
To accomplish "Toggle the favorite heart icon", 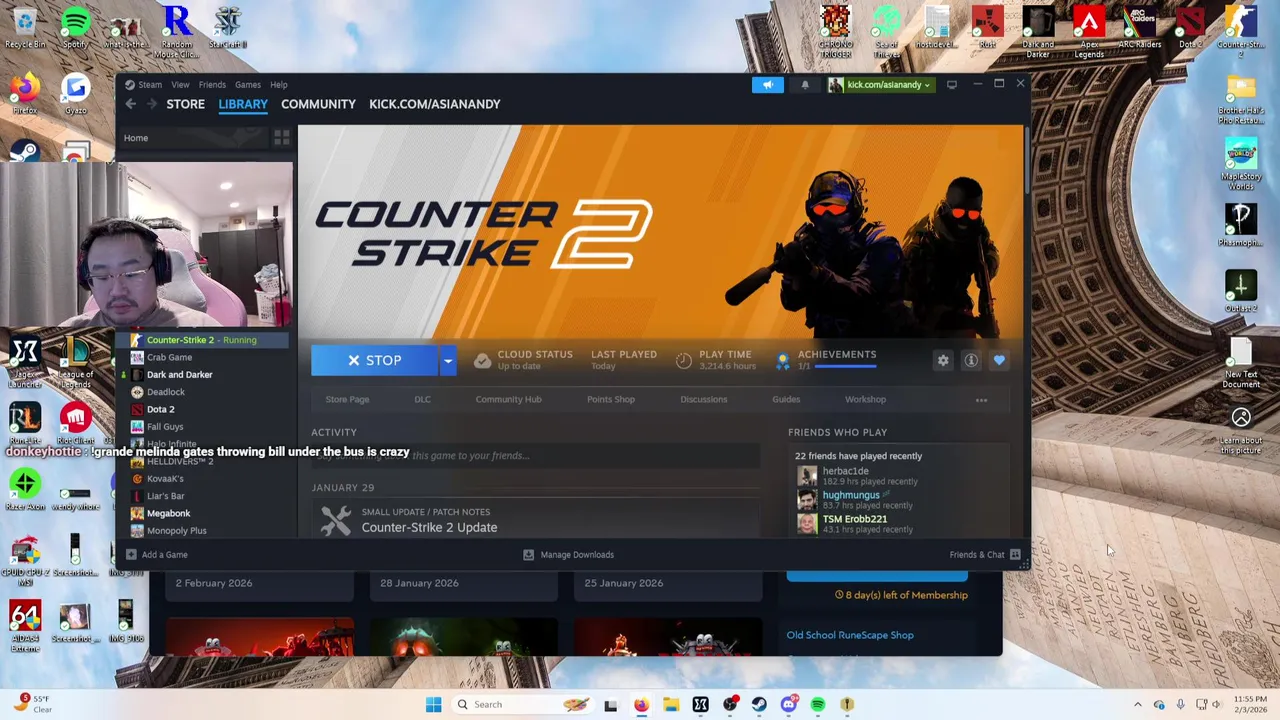I will (999, 360).
